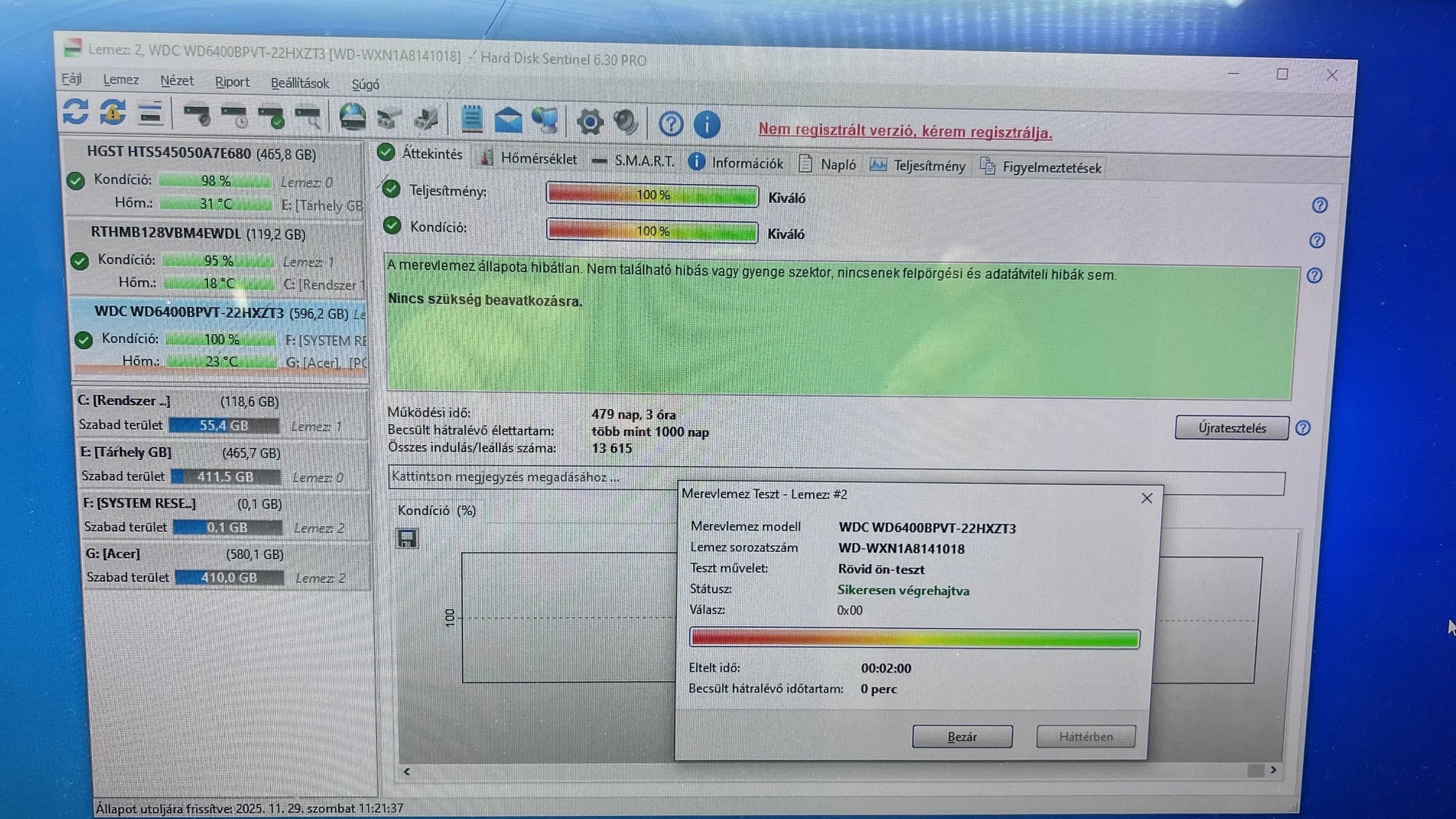Click the disk with magnifier icon
The height and width of the screenshot is (819, 1456).
click(308, 117)
